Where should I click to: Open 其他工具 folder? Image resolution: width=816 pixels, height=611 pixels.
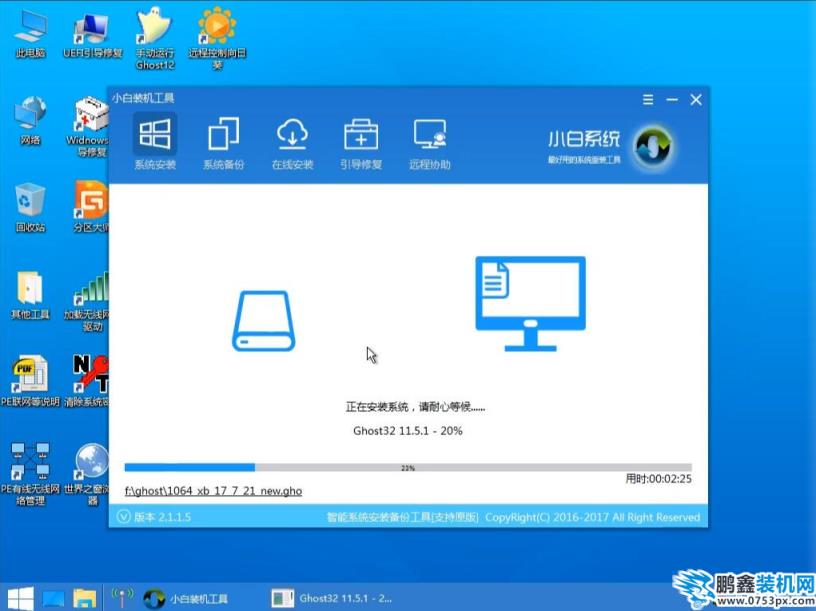point(30,295)
